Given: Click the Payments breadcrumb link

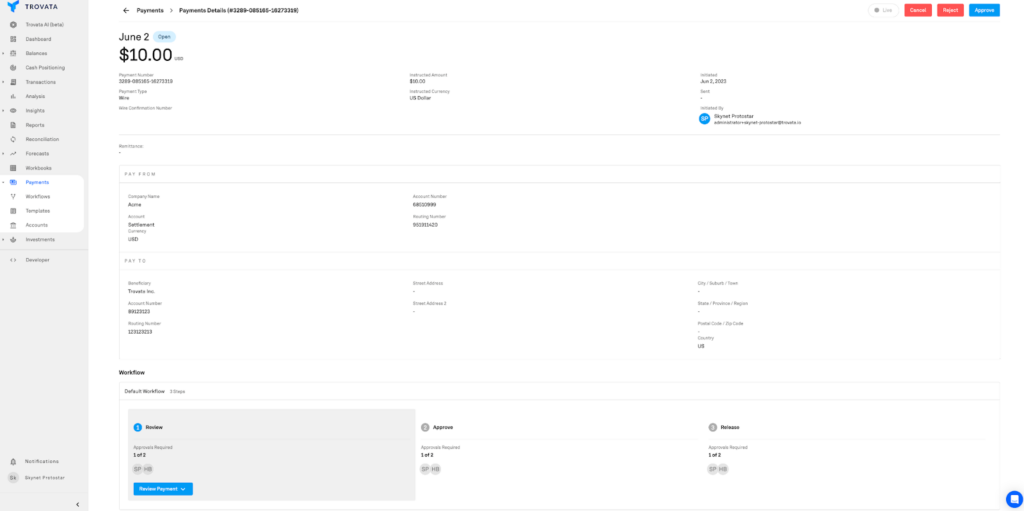Looking at the screenshot, I should [x=150, y=10].
